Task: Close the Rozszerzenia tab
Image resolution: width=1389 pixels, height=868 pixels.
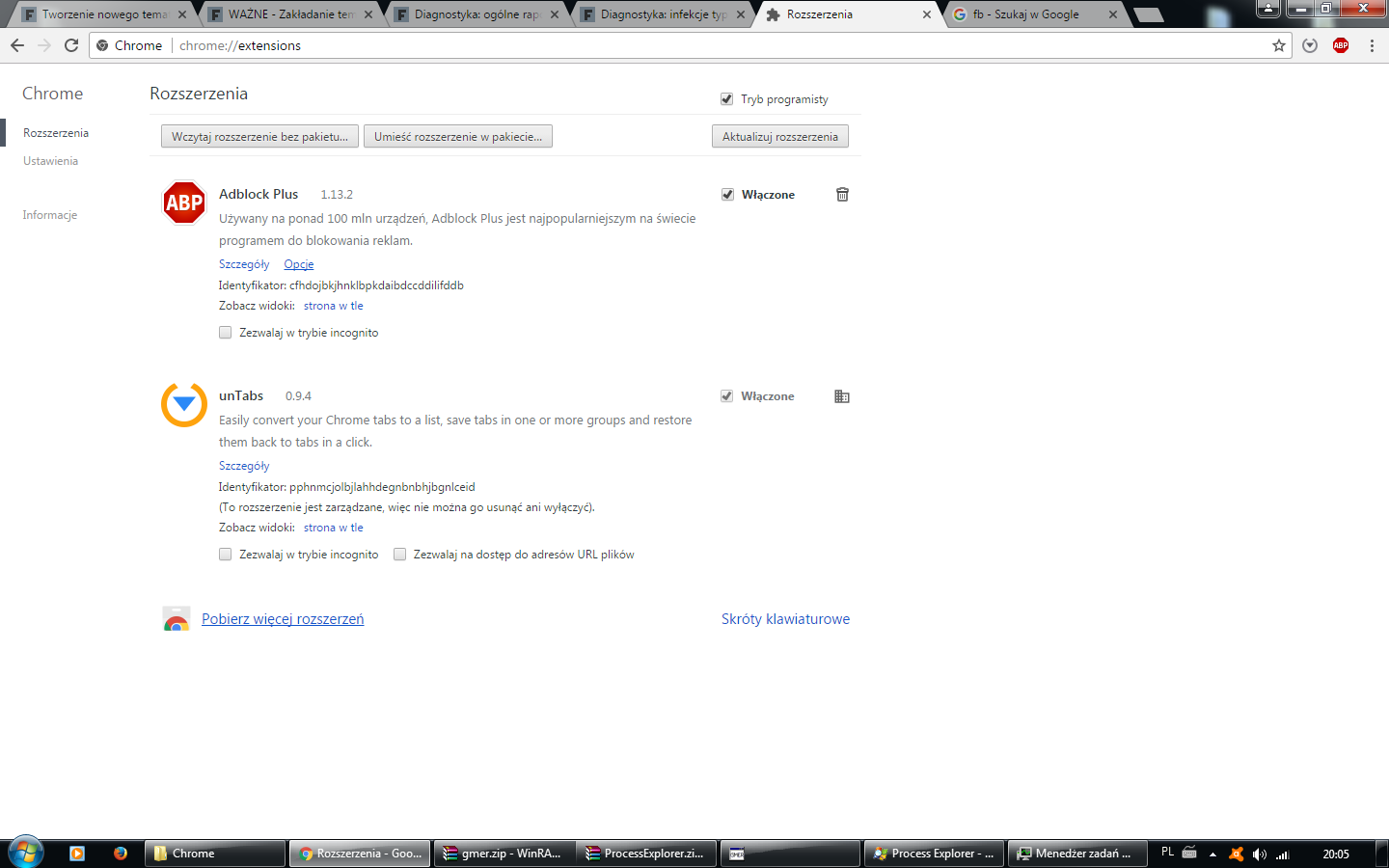Action: 927,14
